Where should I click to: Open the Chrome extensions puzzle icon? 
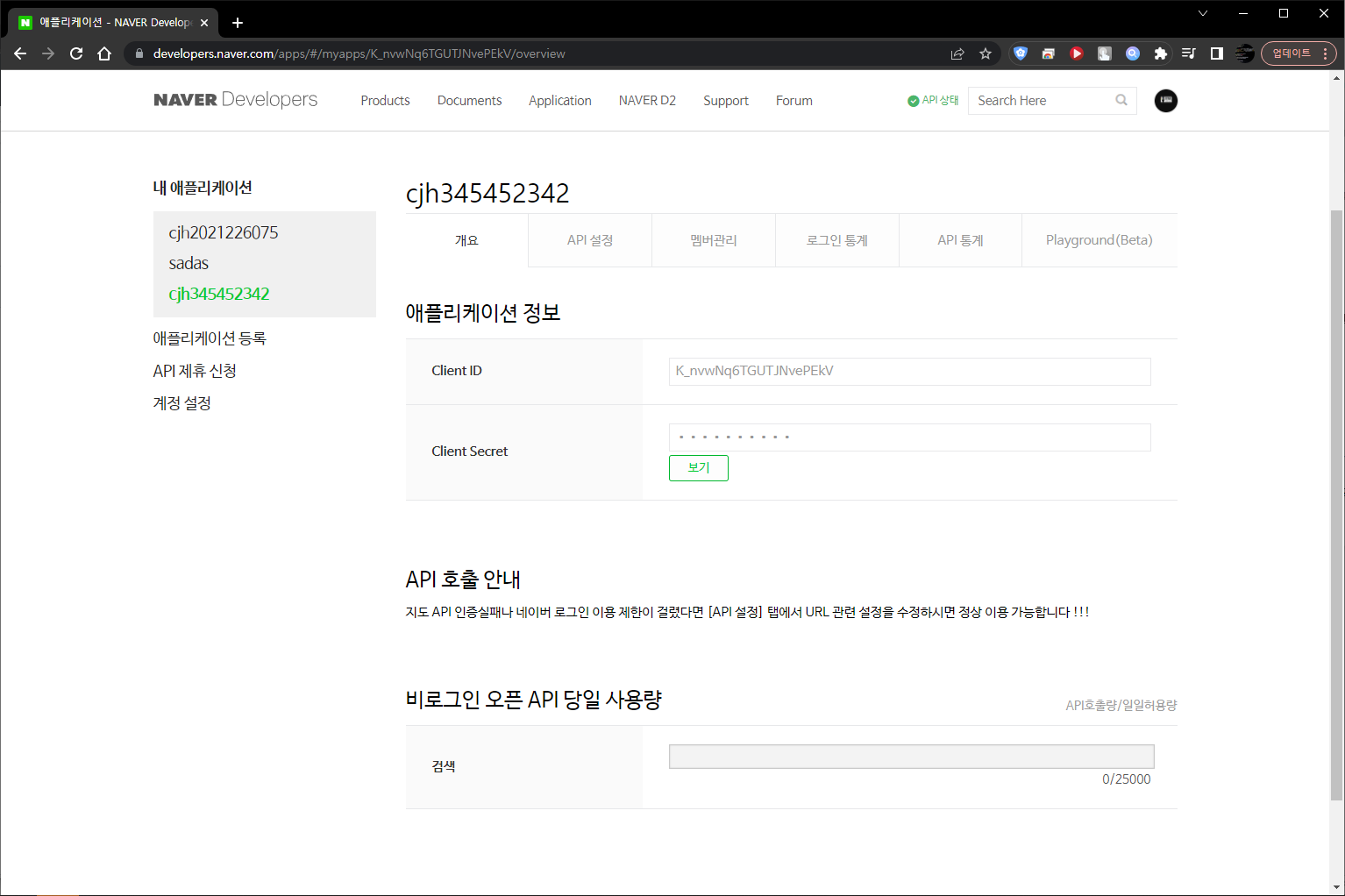click(x=1161, y=53)
